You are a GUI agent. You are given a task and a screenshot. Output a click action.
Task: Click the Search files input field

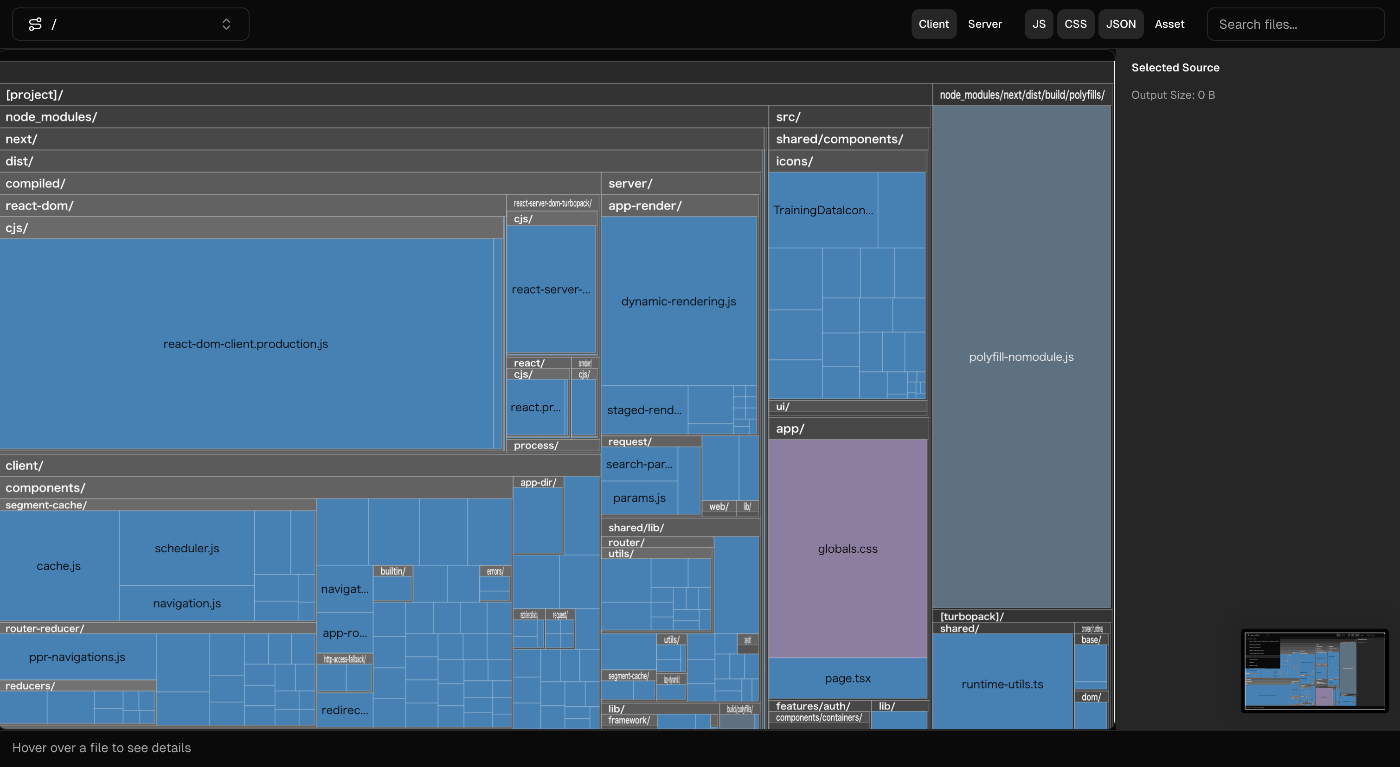coord(1297,24)
